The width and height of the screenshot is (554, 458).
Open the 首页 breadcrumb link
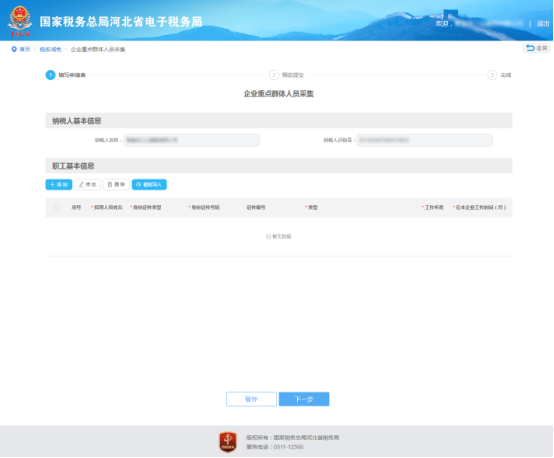(x=25, y=49)
